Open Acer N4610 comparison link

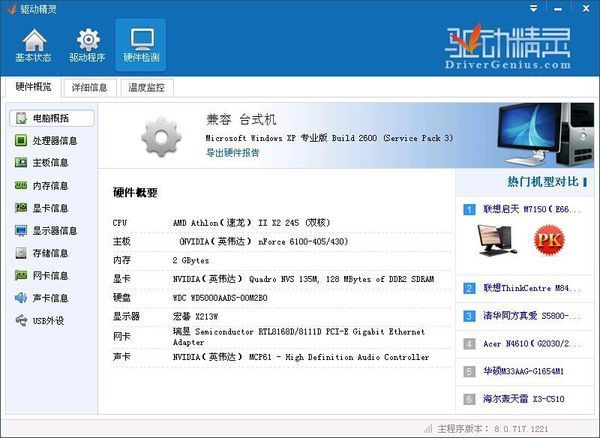click(x=532, y=344)
